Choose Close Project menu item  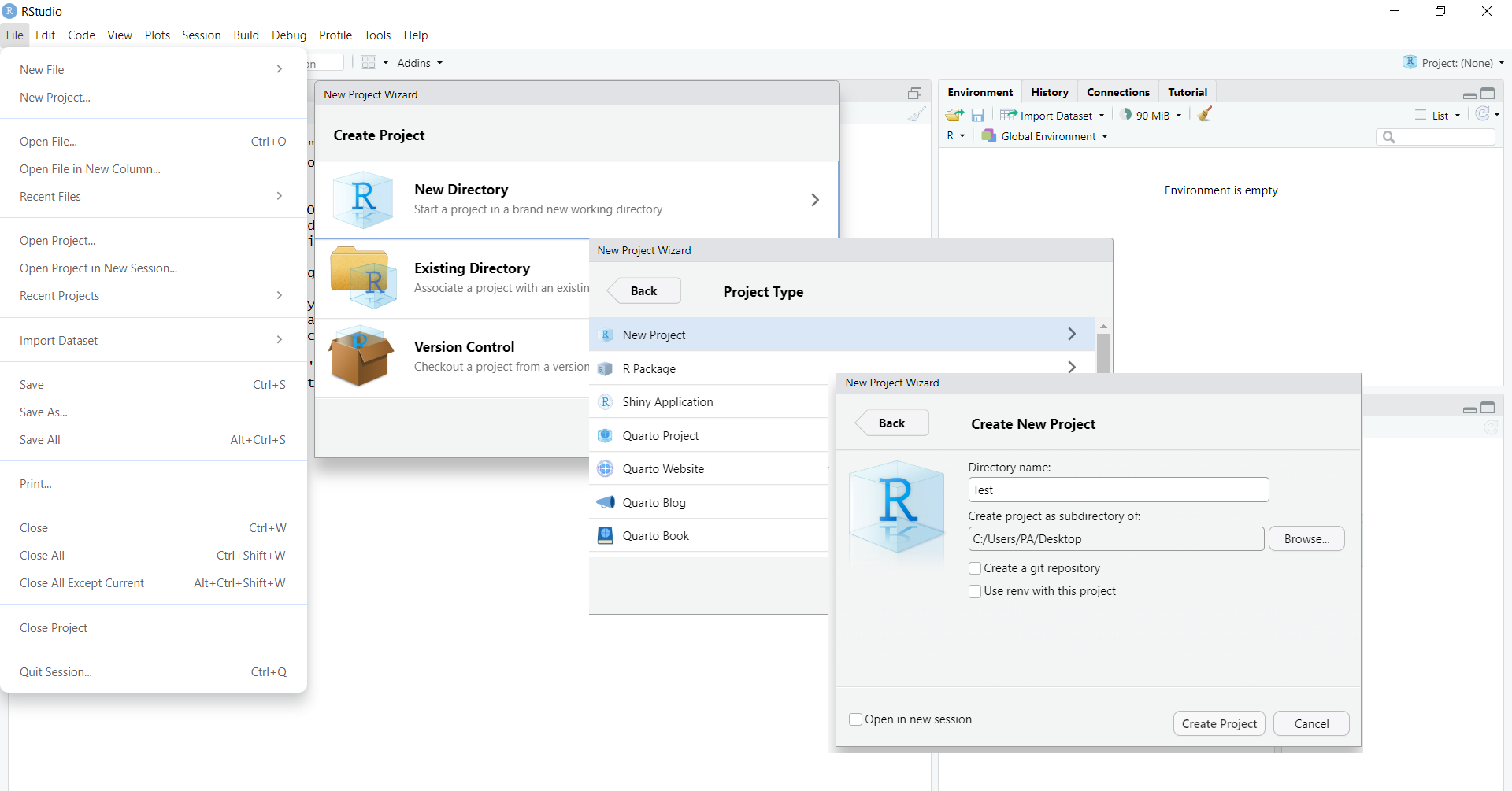pyautogui.click(x=153, y=628)
